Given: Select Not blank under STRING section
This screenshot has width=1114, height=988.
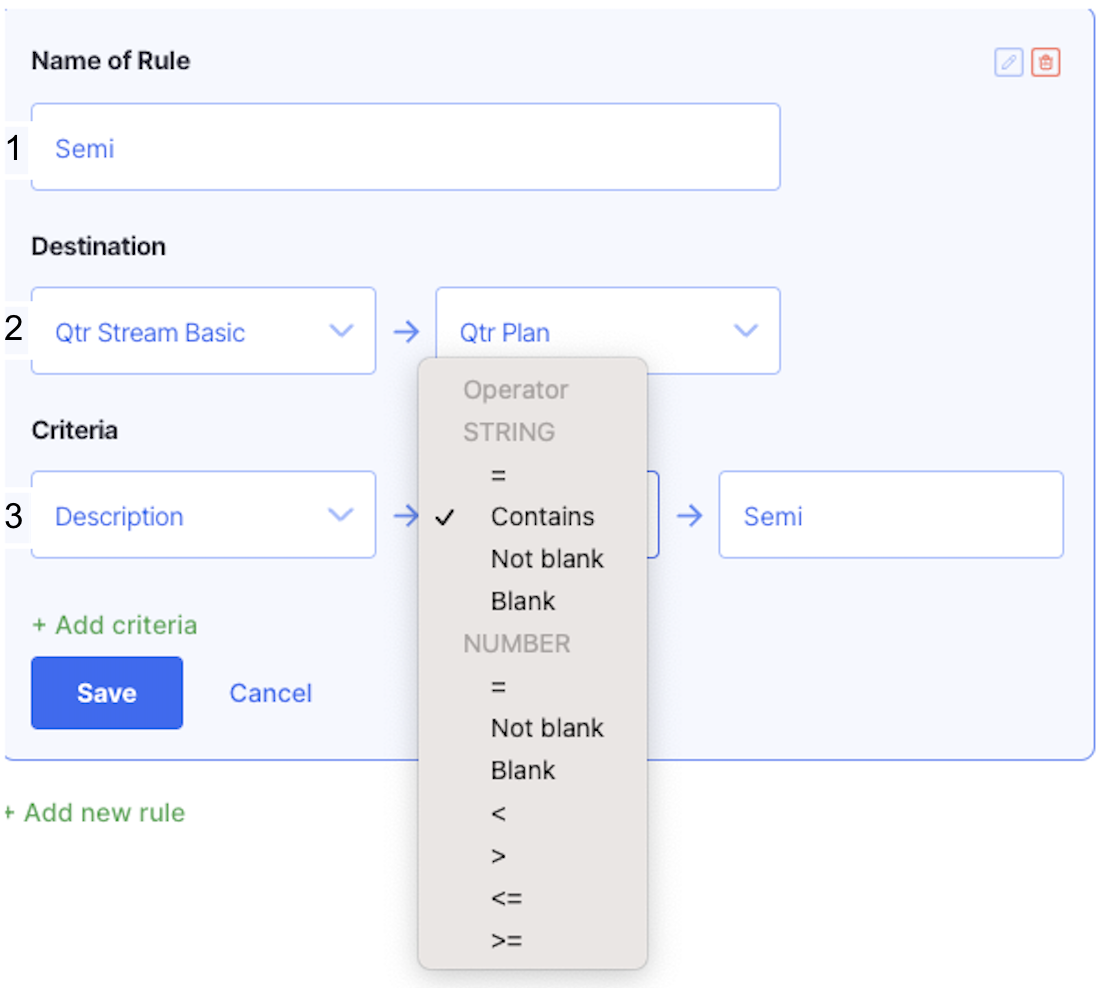Looking at the screenshot, I should [x=547, y=559].
